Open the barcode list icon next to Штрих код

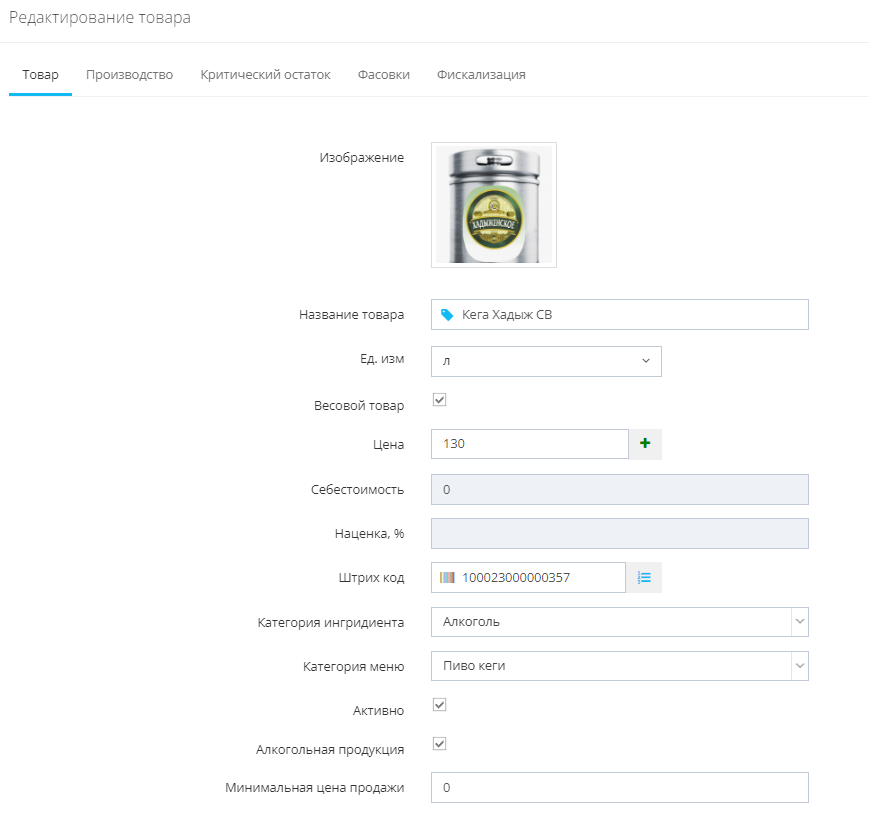point(644,577)
